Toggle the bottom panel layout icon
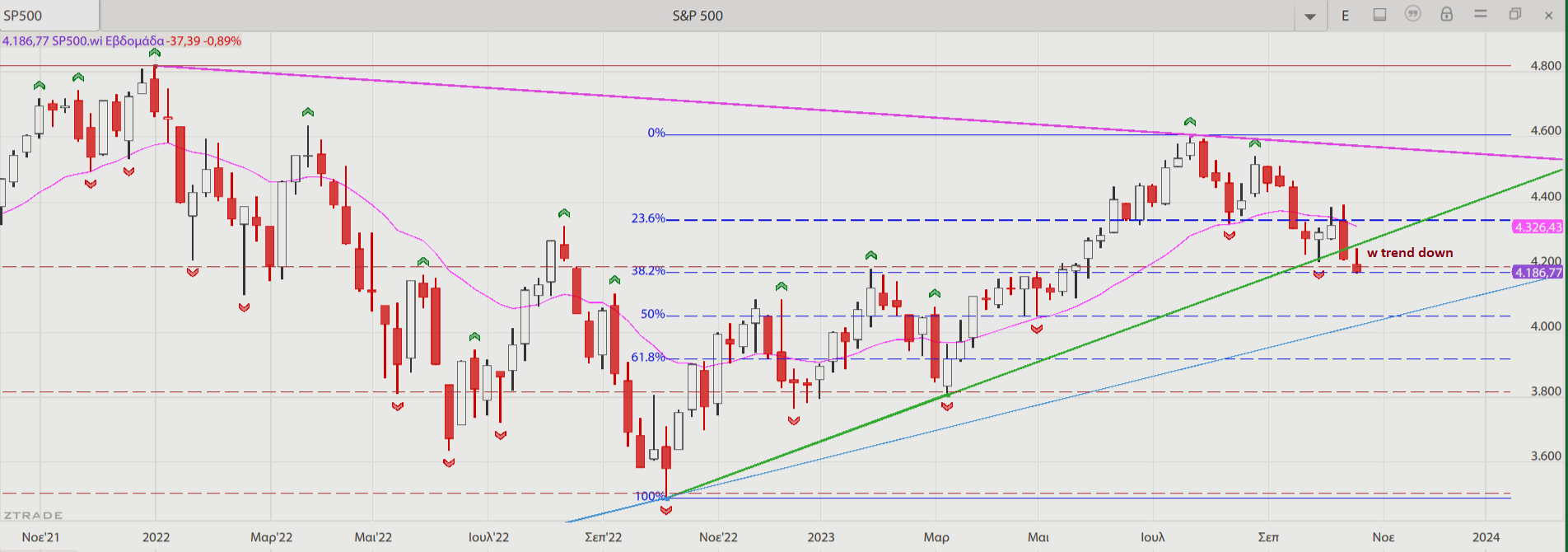The image size is (1568, 552). (x=1379, y=15)
